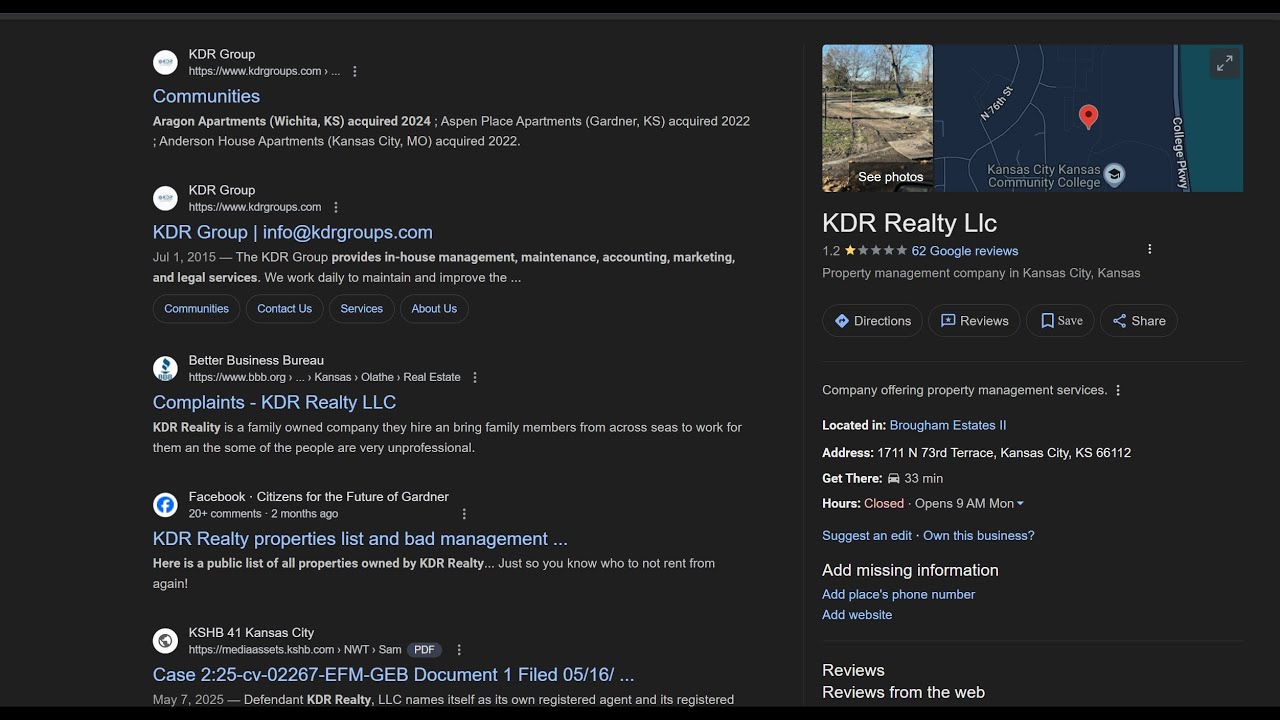Click the Own this business? link
Viewport: 1280px width, 720px height.
979,536
